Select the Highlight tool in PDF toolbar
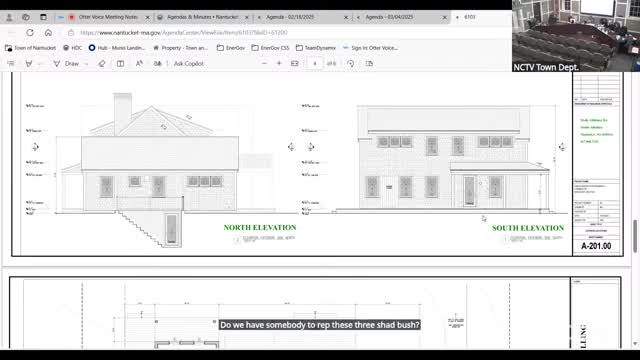Screen dimensions: 640x360 click(x=29, y=64)
